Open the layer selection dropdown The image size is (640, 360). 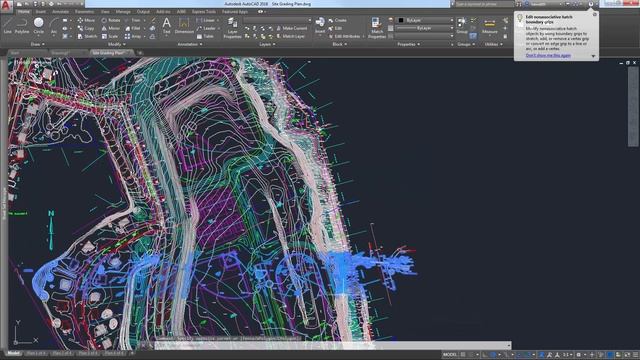tap(278, 20)
